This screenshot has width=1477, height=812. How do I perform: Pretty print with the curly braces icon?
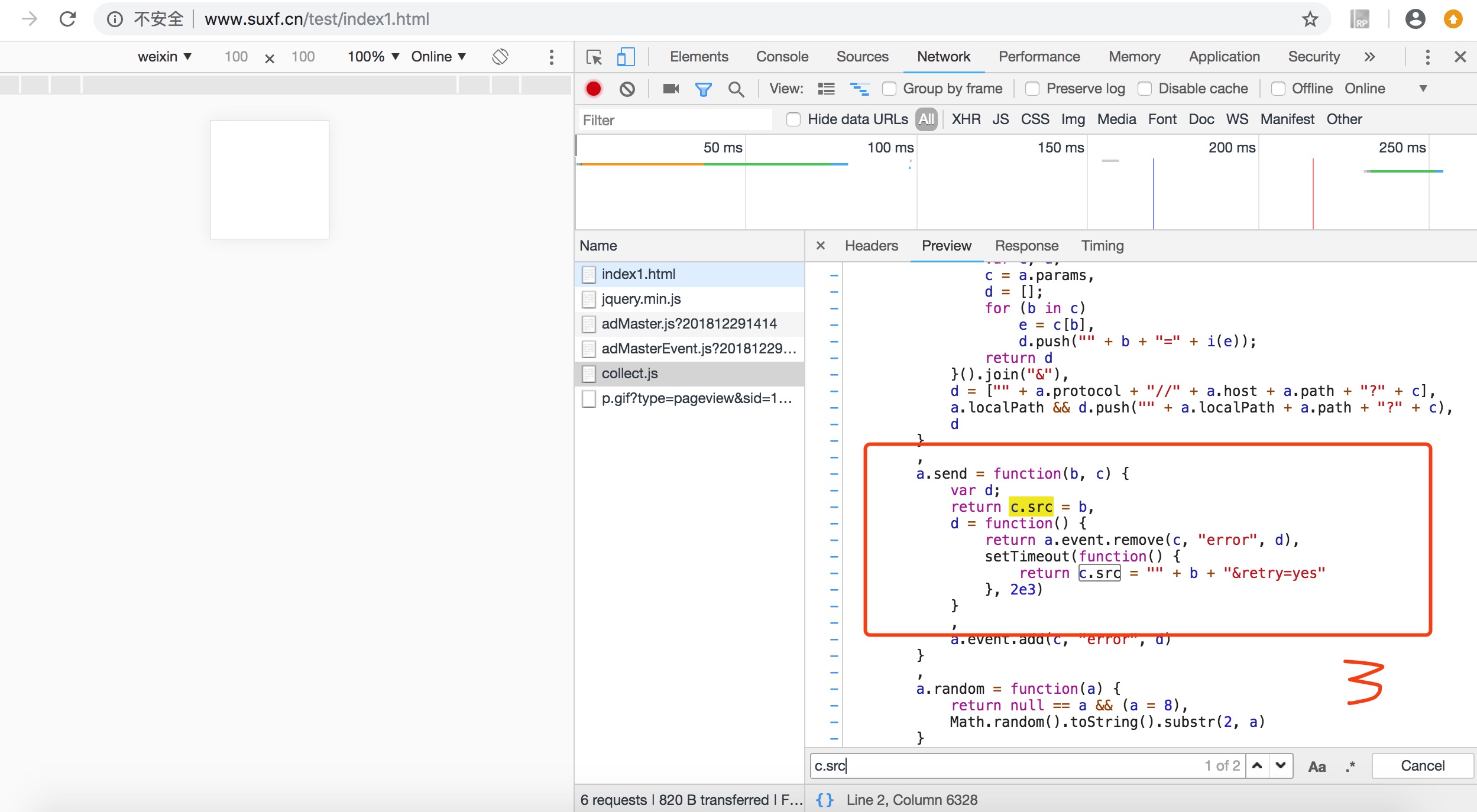[824, 800]
